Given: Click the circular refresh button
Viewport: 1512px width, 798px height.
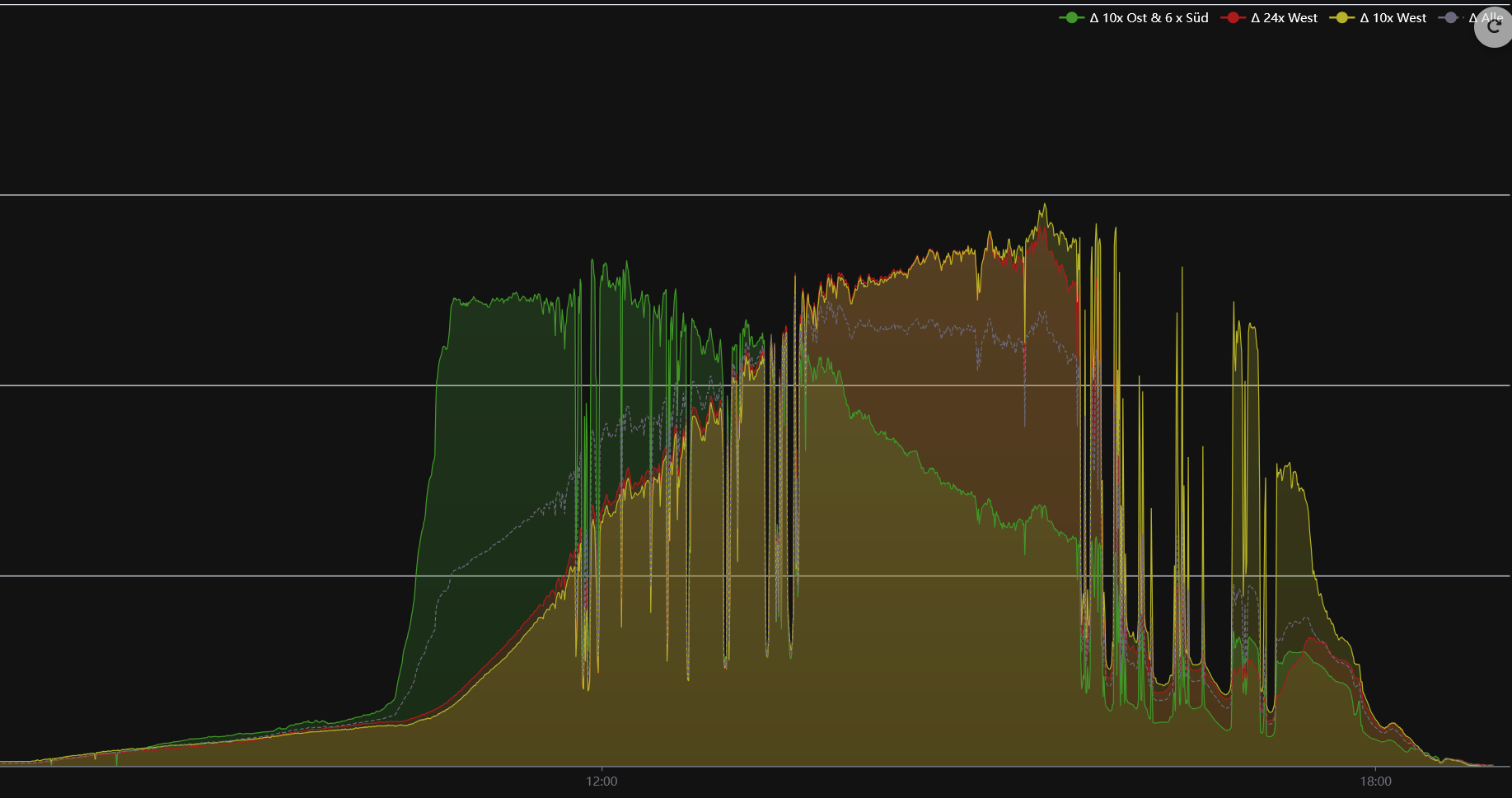Looking at the screenshot, I should coord(1492,27).
